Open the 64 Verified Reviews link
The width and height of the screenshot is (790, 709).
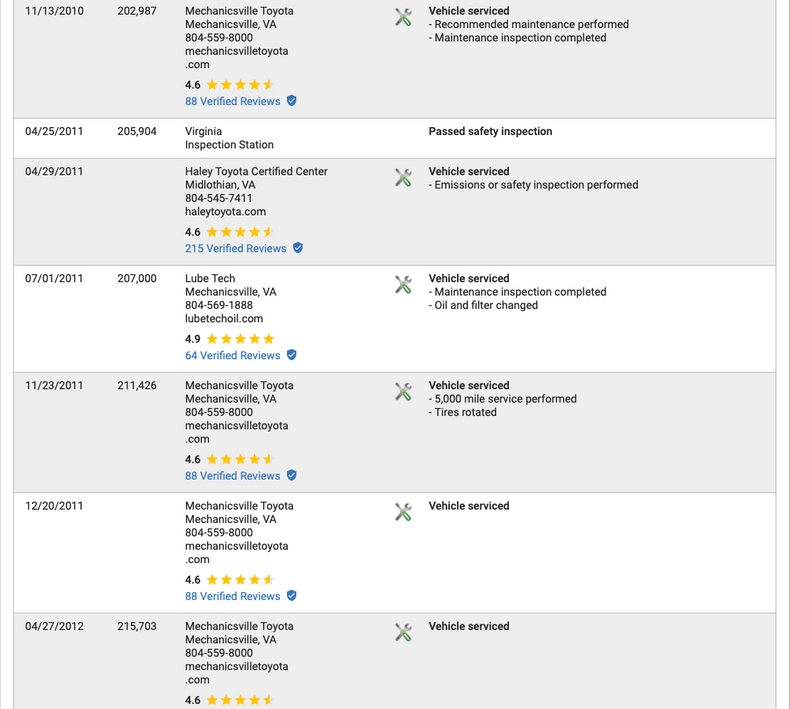[232, 355]
